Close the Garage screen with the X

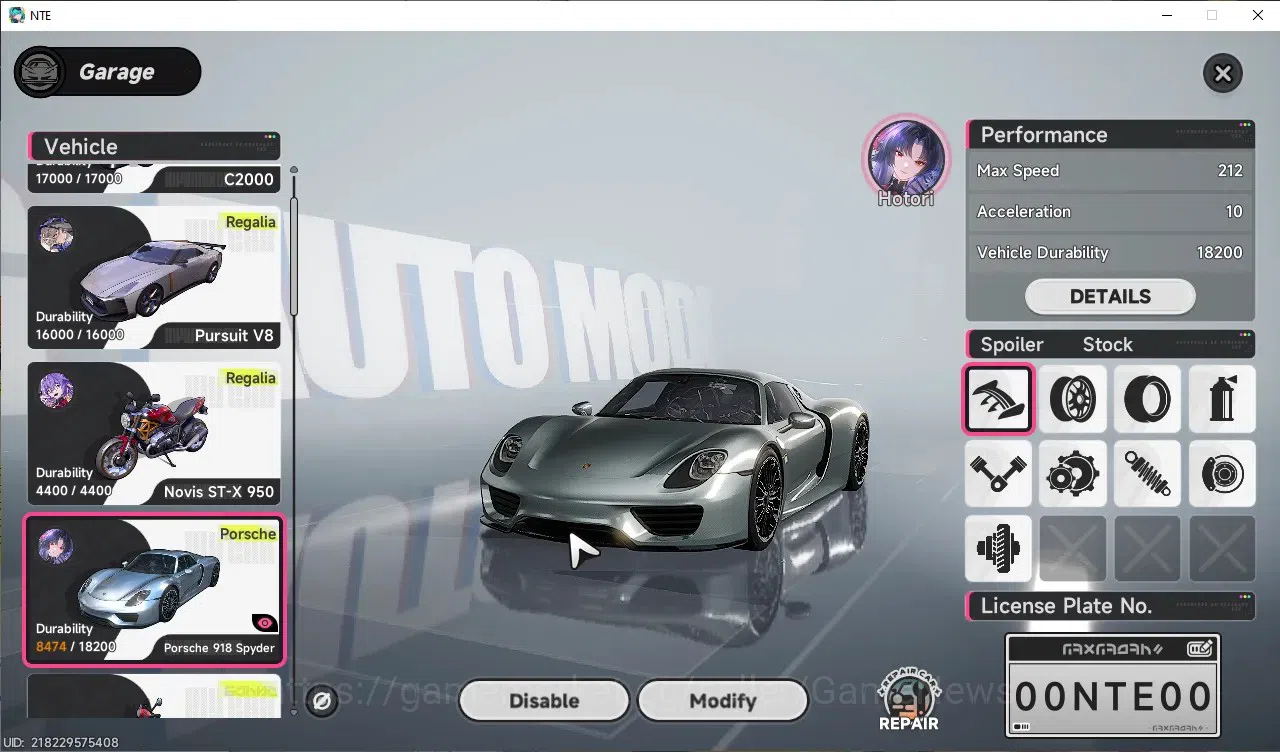[1222, 73]
